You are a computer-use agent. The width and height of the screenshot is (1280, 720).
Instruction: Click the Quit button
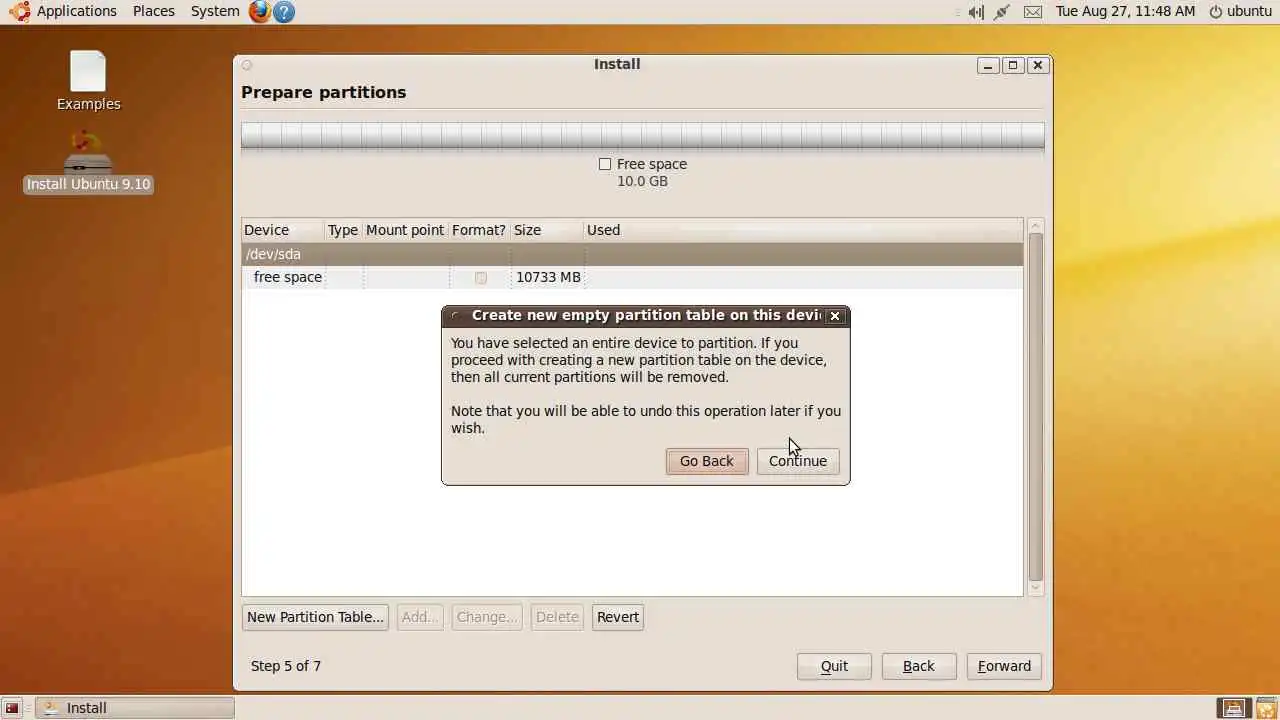click(x=834, y=666)
